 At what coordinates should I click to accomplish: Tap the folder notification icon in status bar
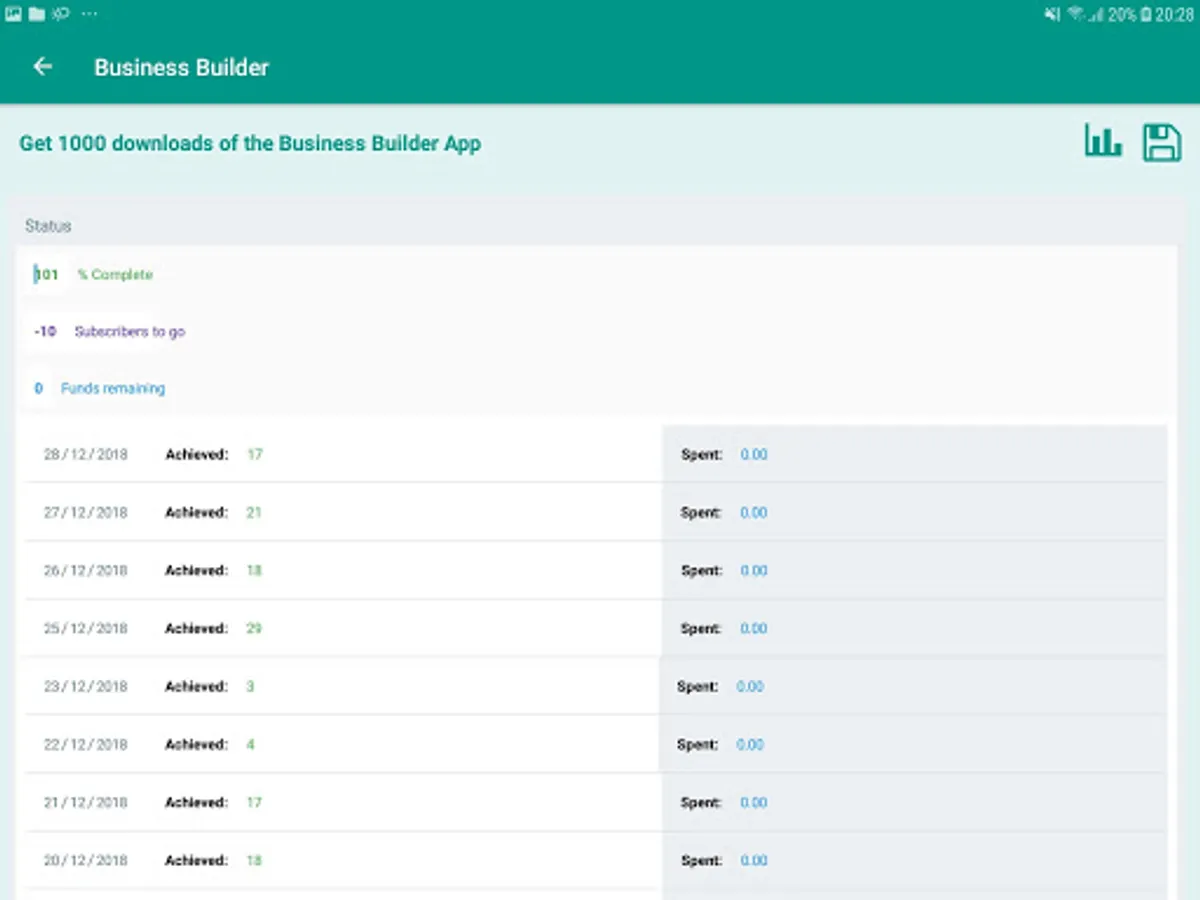(x=37, y=13)
